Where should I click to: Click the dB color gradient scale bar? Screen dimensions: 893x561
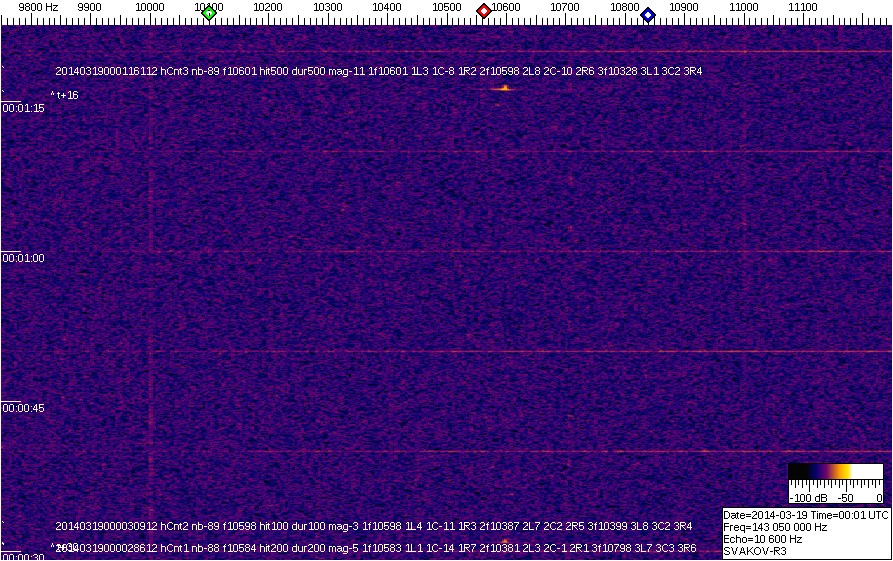click(x=835, y=471)
